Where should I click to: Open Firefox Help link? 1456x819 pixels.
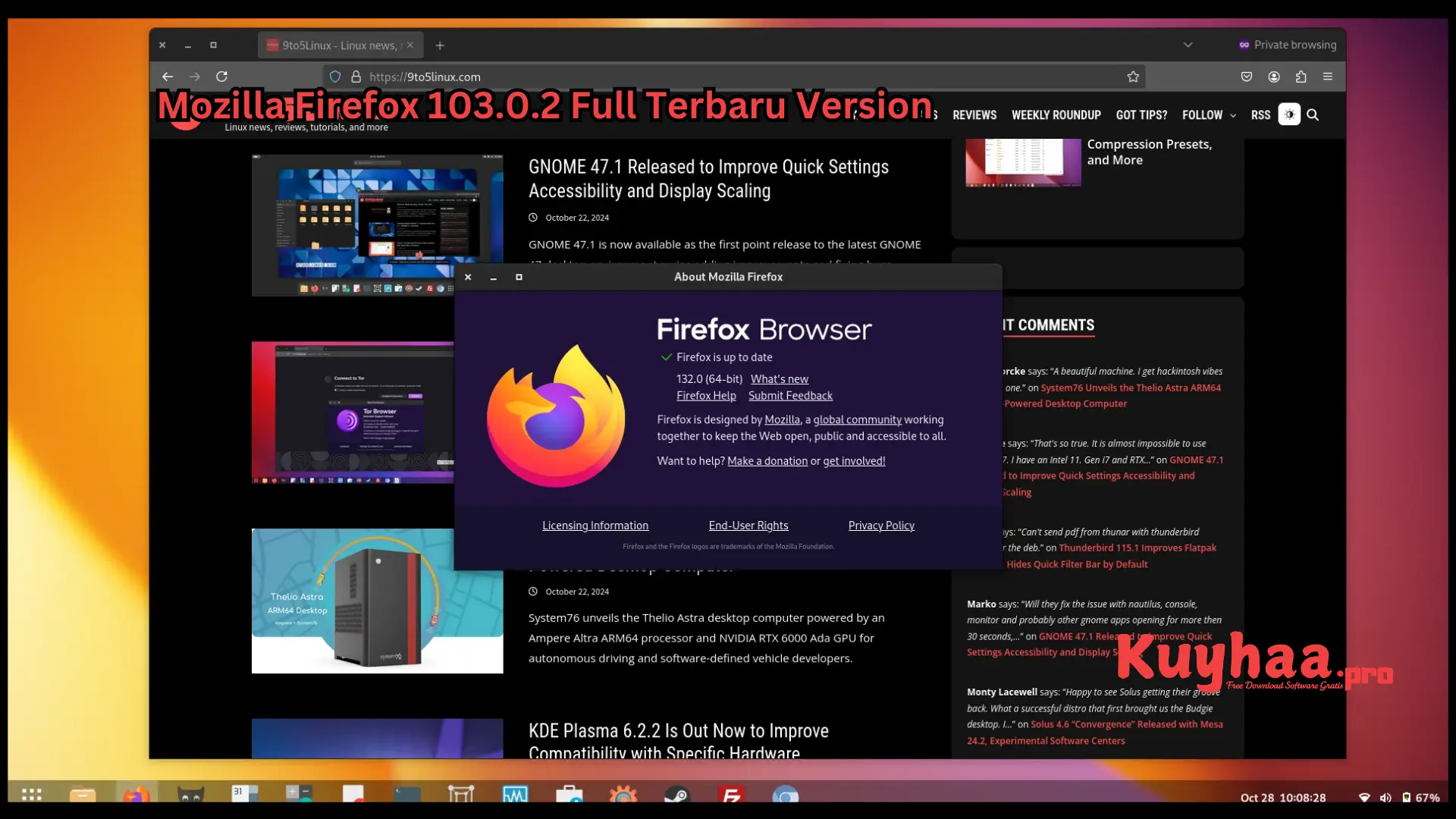[x=706, y=396]
